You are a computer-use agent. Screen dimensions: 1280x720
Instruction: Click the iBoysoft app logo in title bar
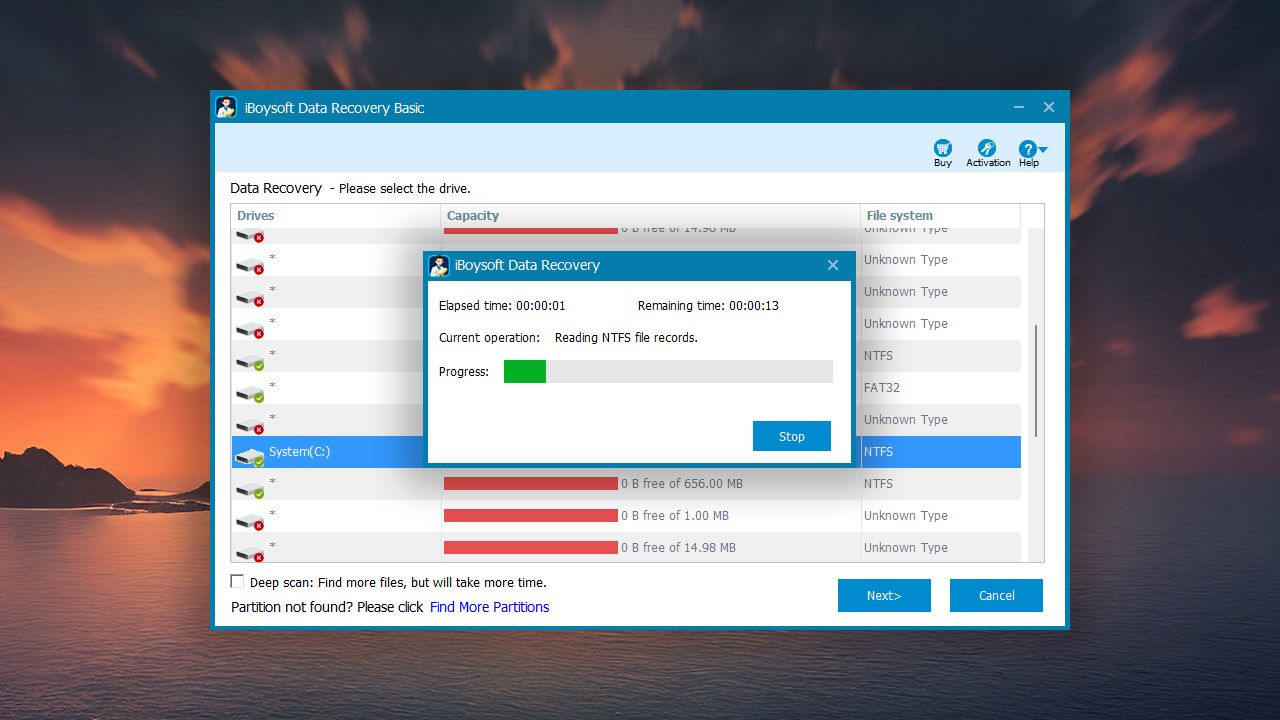(x=226, y=108)
